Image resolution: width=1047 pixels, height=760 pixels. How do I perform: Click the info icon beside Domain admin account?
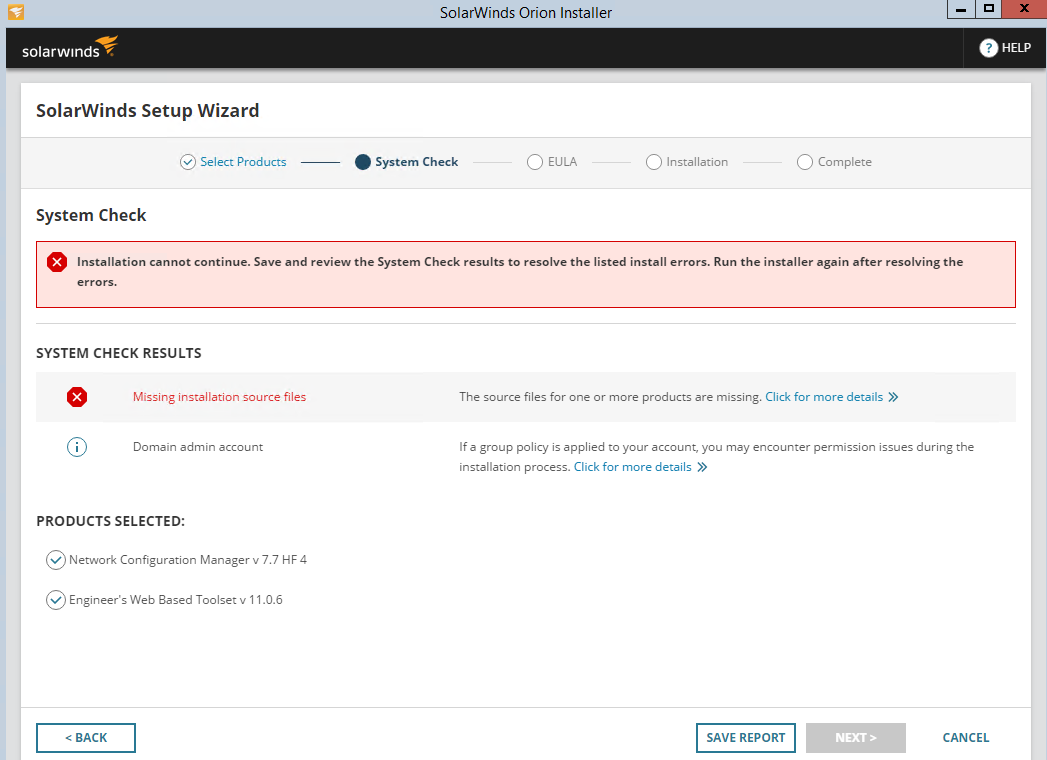click(77, 447)
